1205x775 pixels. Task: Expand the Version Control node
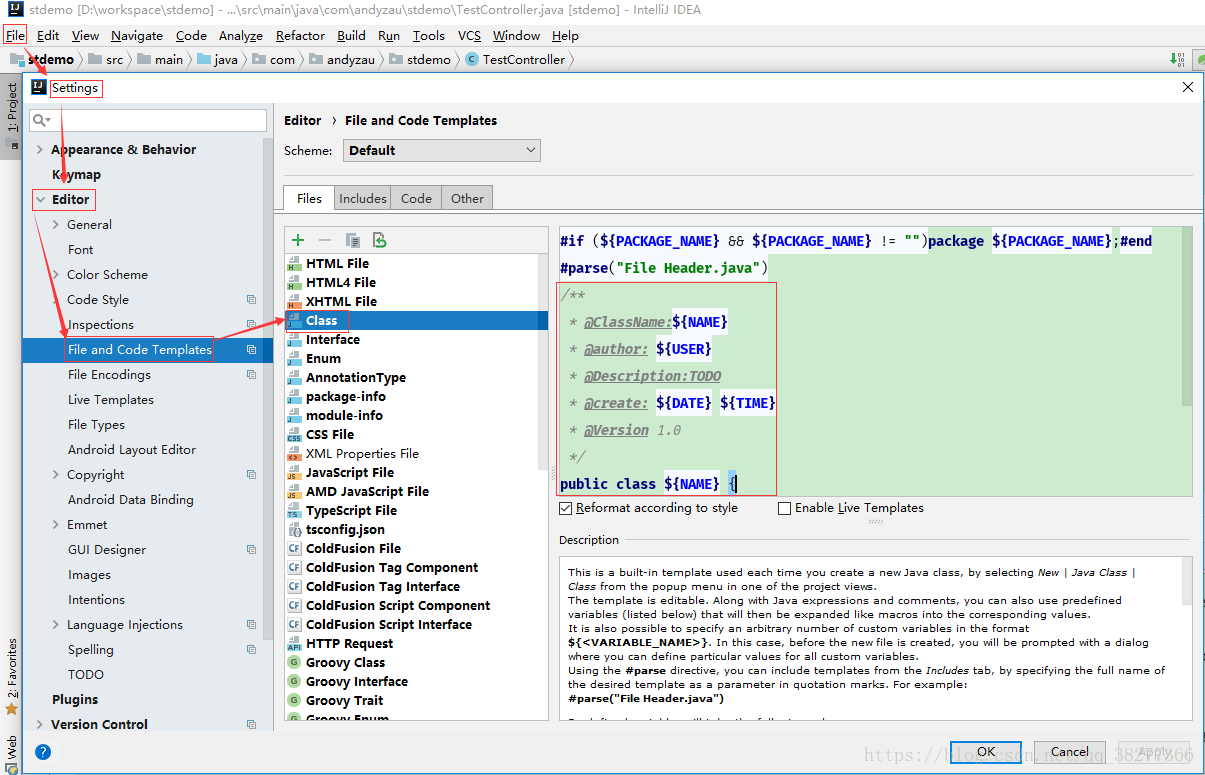40,725
